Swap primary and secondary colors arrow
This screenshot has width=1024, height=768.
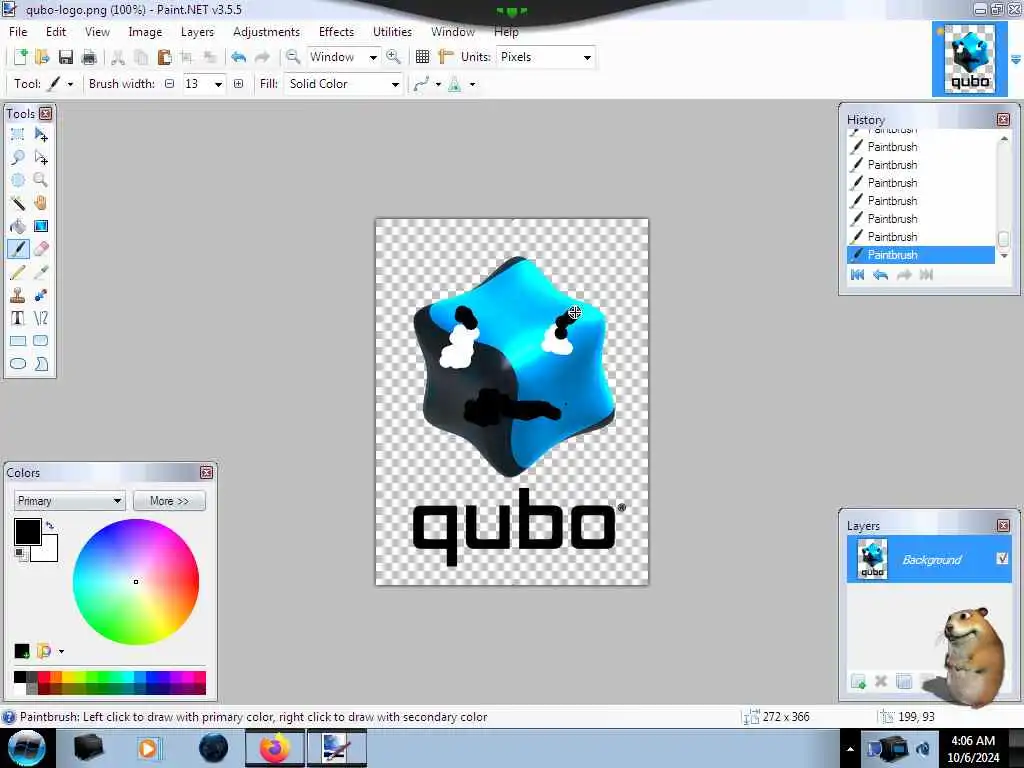click(50, 525)
